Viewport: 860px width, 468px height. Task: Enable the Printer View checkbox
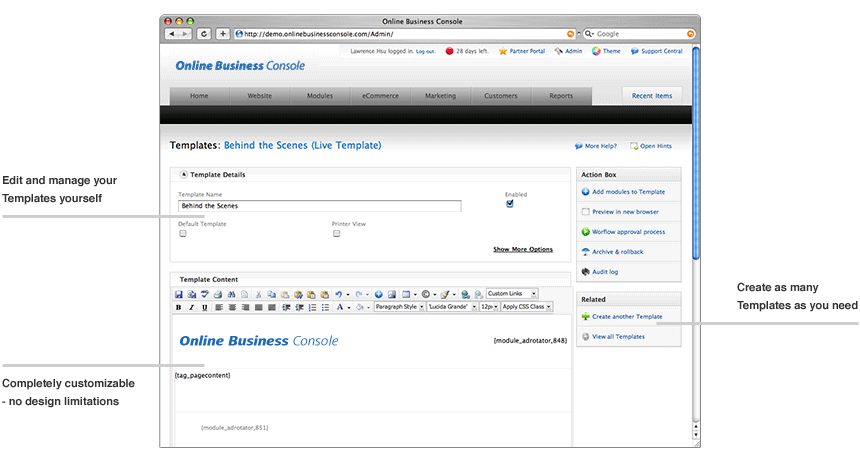[337, 233]
